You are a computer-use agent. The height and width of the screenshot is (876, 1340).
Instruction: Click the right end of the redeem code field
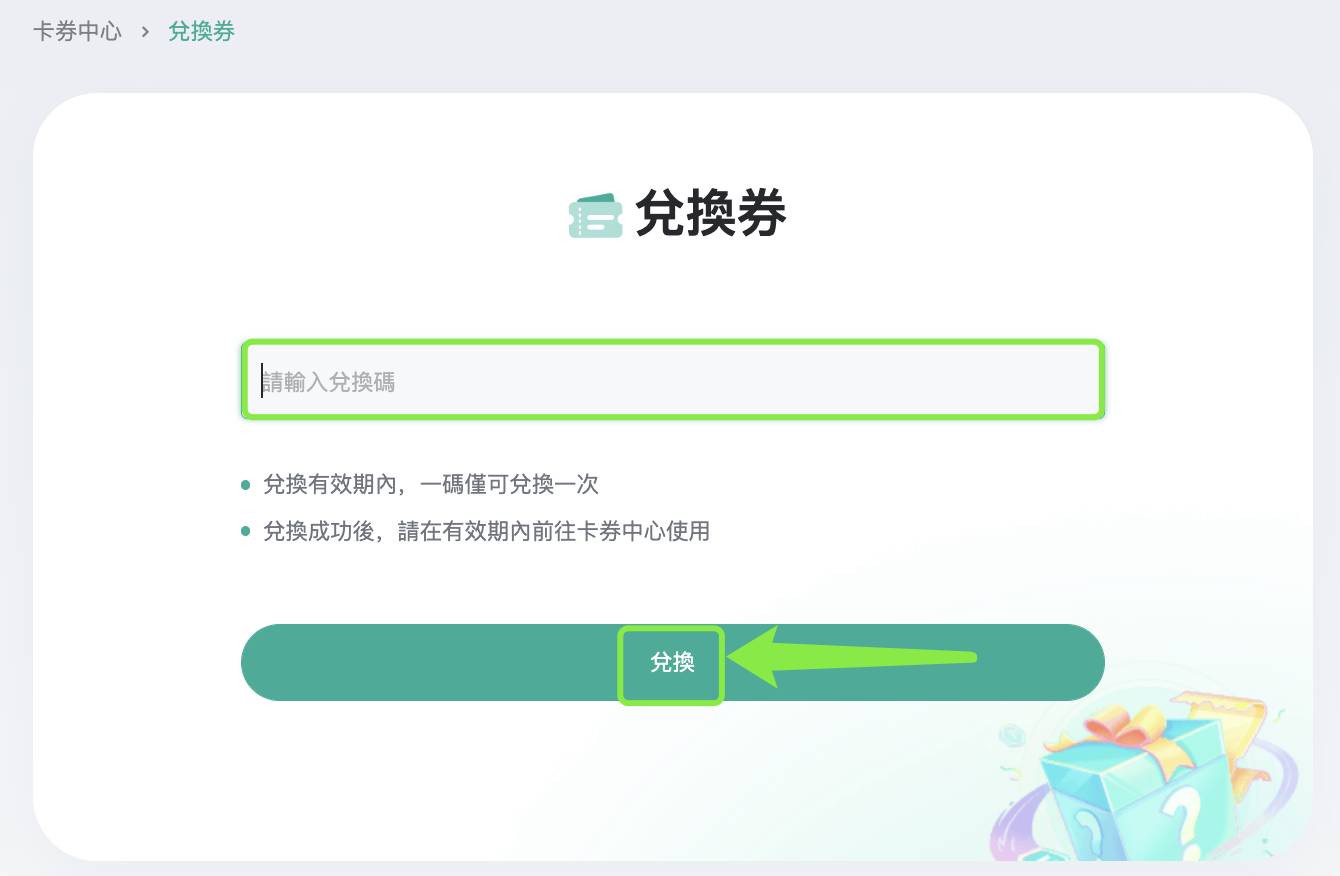pyautogui.click(x=1070, y=381)
